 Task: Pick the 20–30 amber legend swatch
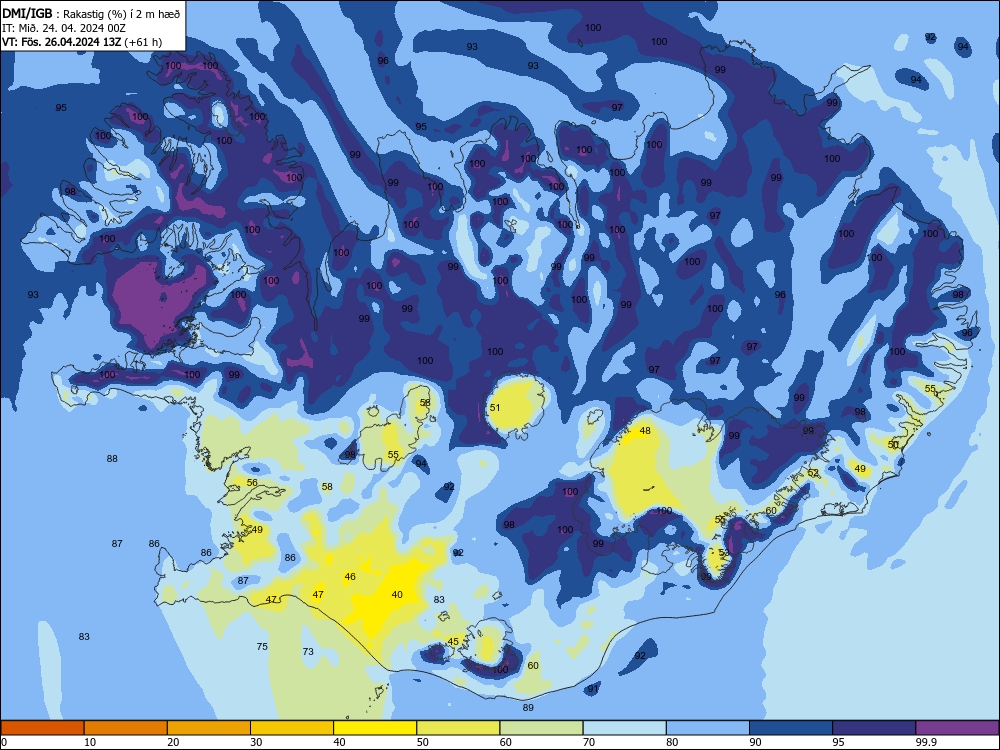pyautogui.click(x=209, y=728)
